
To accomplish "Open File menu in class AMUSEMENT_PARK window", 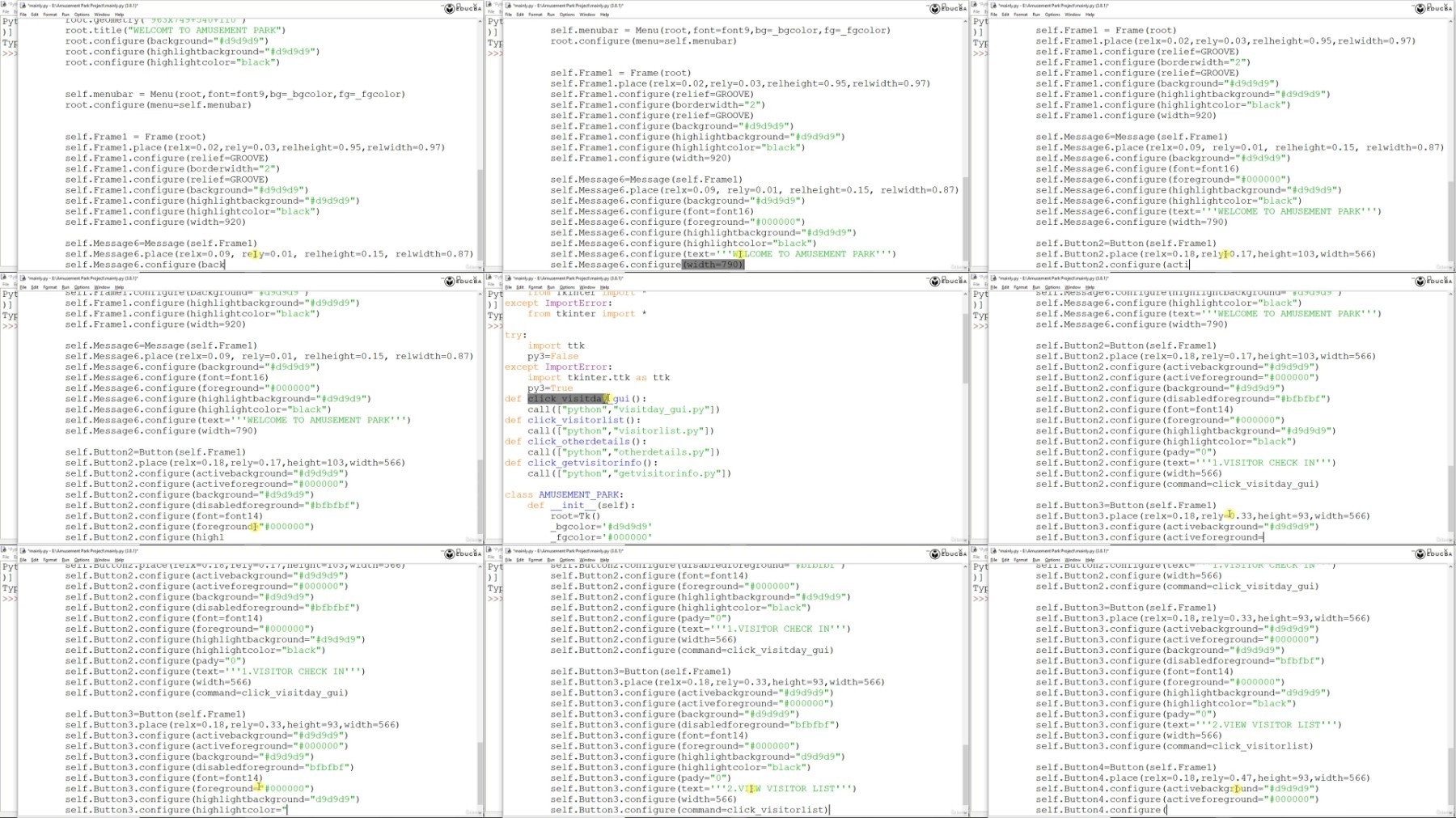I will click(x=509, y=287).
